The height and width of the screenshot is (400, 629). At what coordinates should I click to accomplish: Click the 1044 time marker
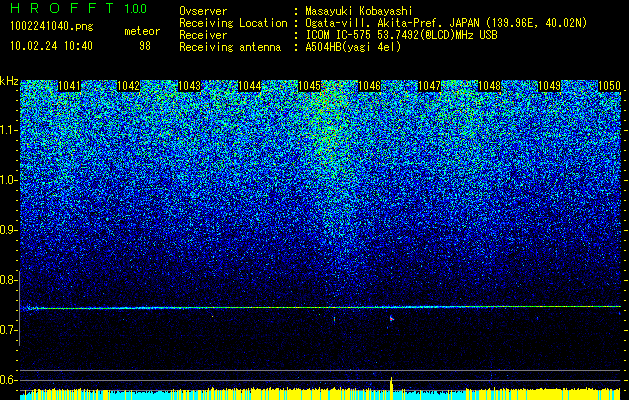click(x=249, y=86)
